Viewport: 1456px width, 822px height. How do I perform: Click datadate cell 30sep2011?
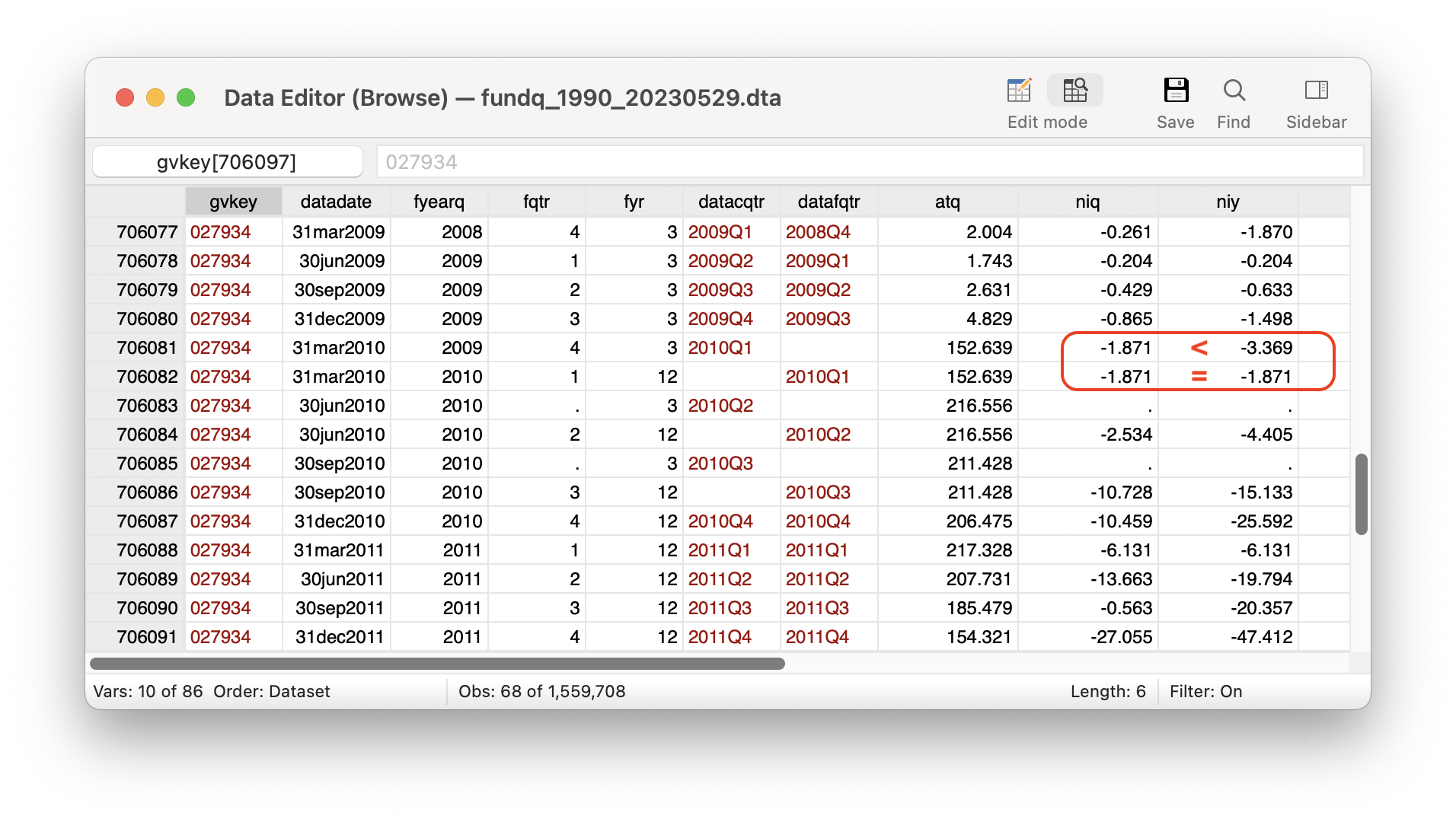click(336, 608)
